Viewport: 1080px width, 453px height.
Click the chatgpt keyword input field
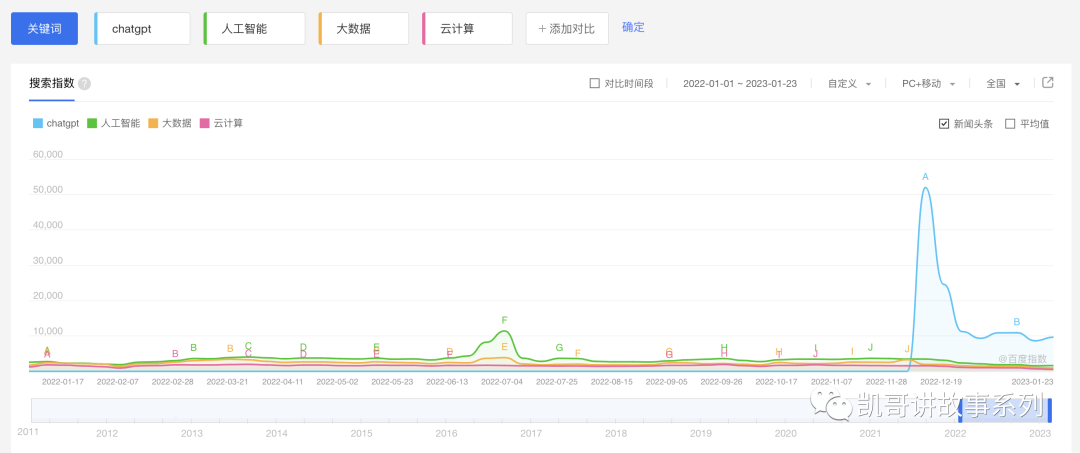pyautogui.click(x=143, y=28)
